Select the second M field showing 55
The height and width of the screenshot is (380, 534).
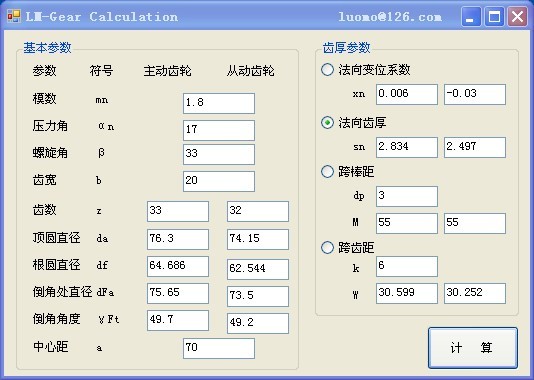click(x=475, y=223)
